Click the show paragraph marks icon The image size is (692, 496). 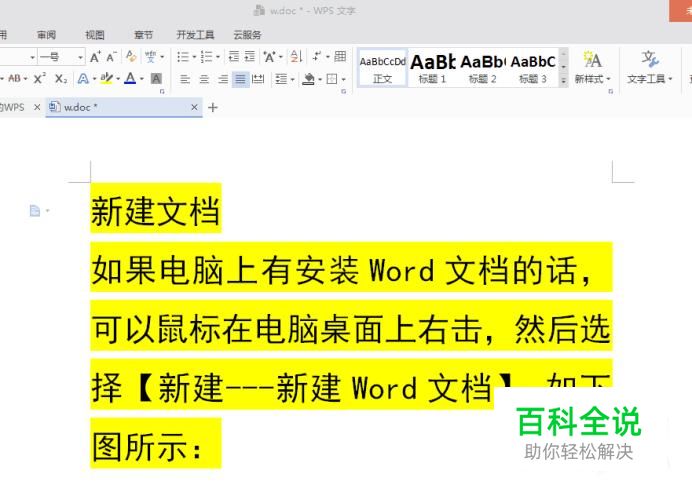(x=317, y=56)
